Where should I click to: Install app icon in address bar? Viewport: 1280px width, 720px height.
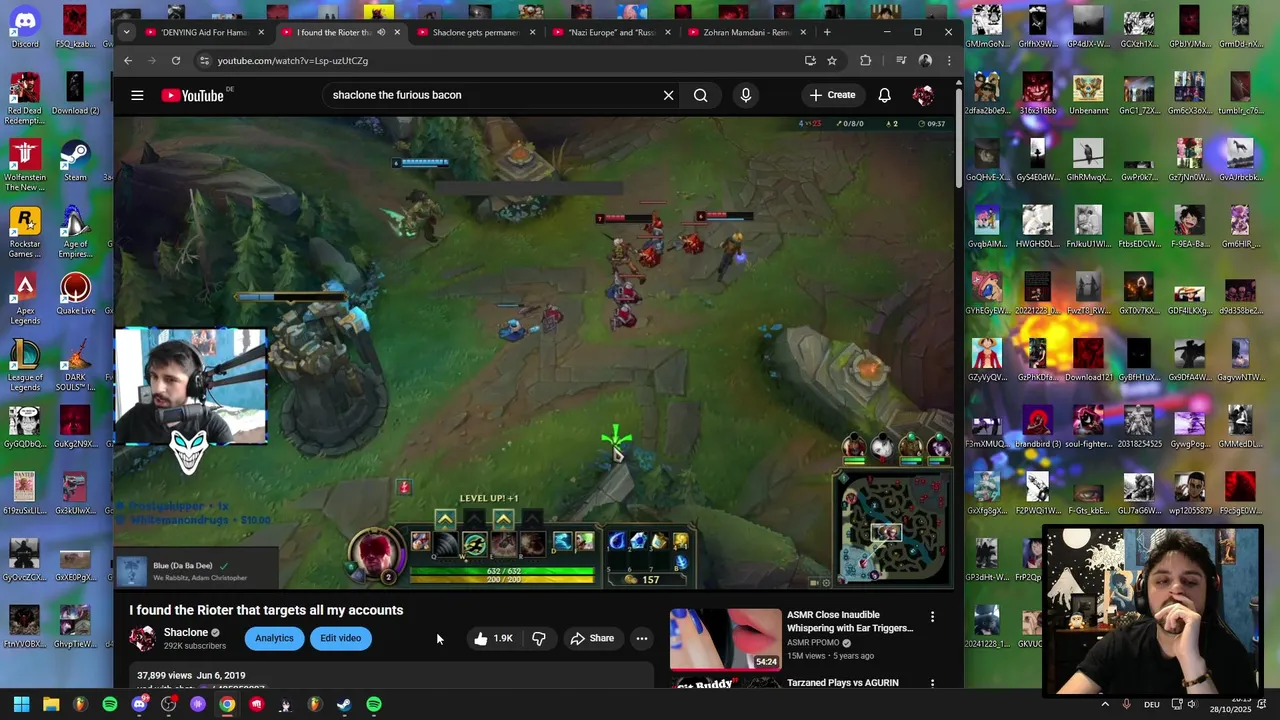coord(810,61)
